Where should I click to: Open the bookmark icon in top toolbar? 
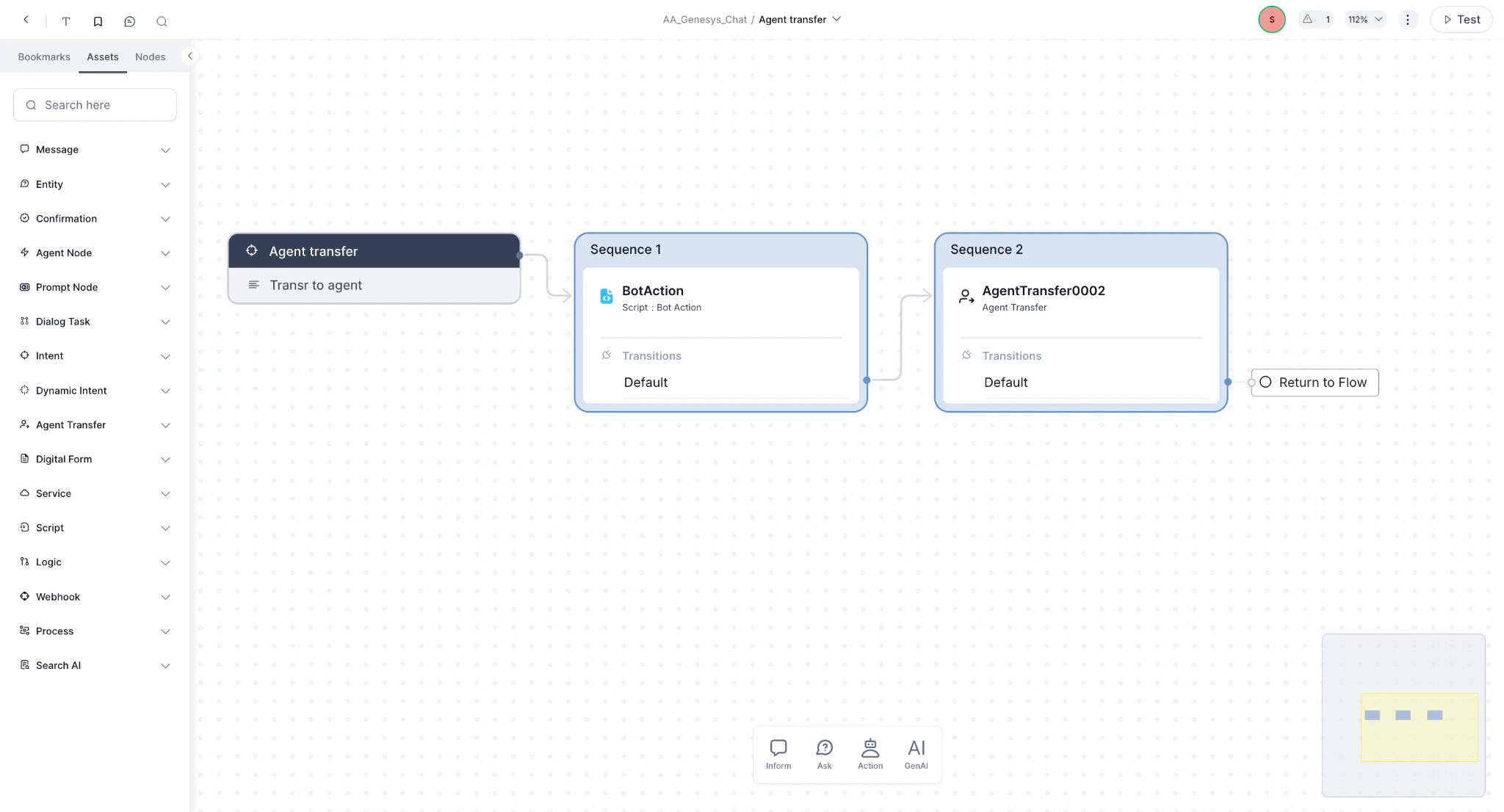[x=98, y=21]
